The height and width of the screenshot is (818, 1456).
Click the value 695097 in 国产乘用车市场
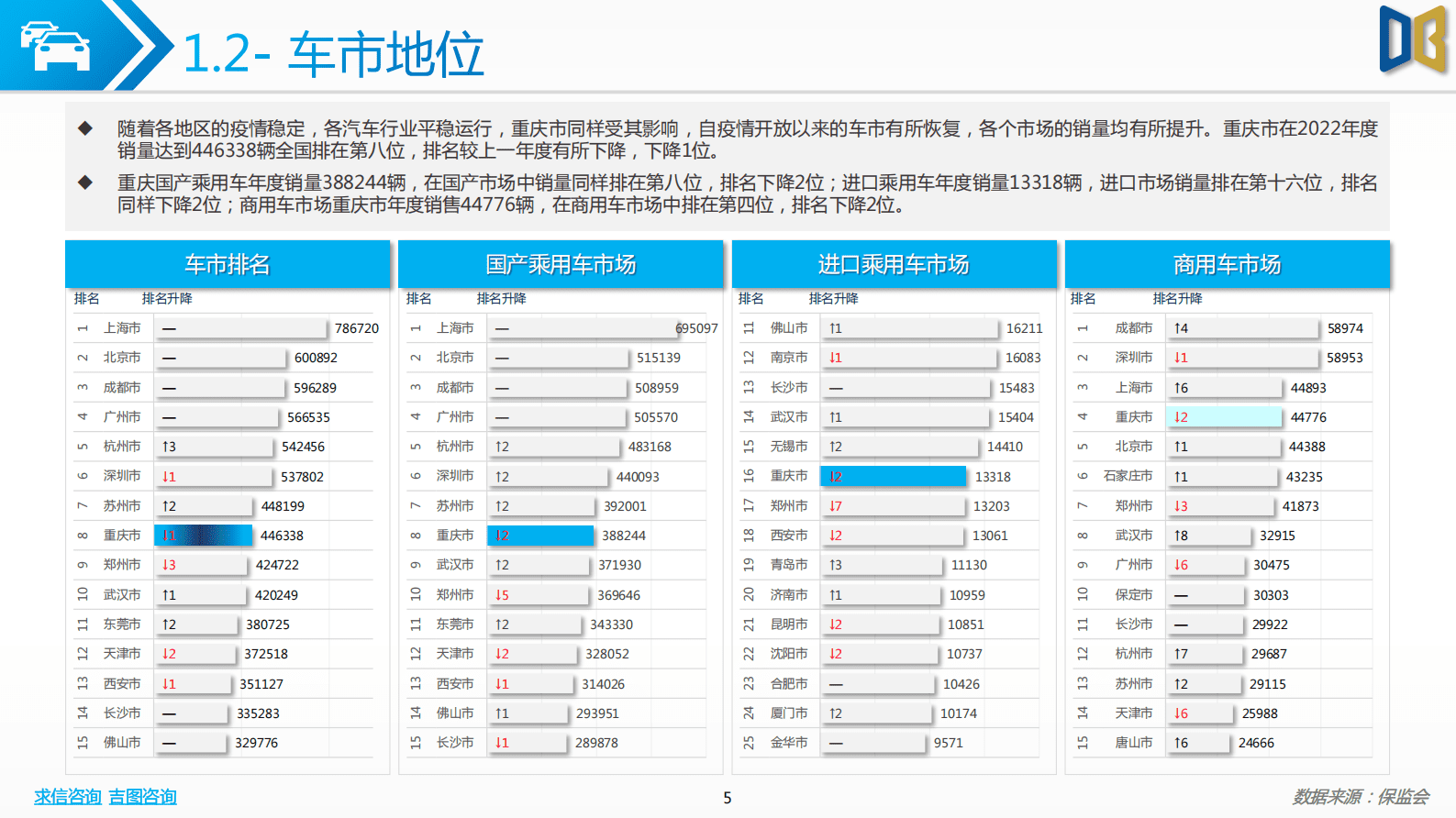coord(696,328)
